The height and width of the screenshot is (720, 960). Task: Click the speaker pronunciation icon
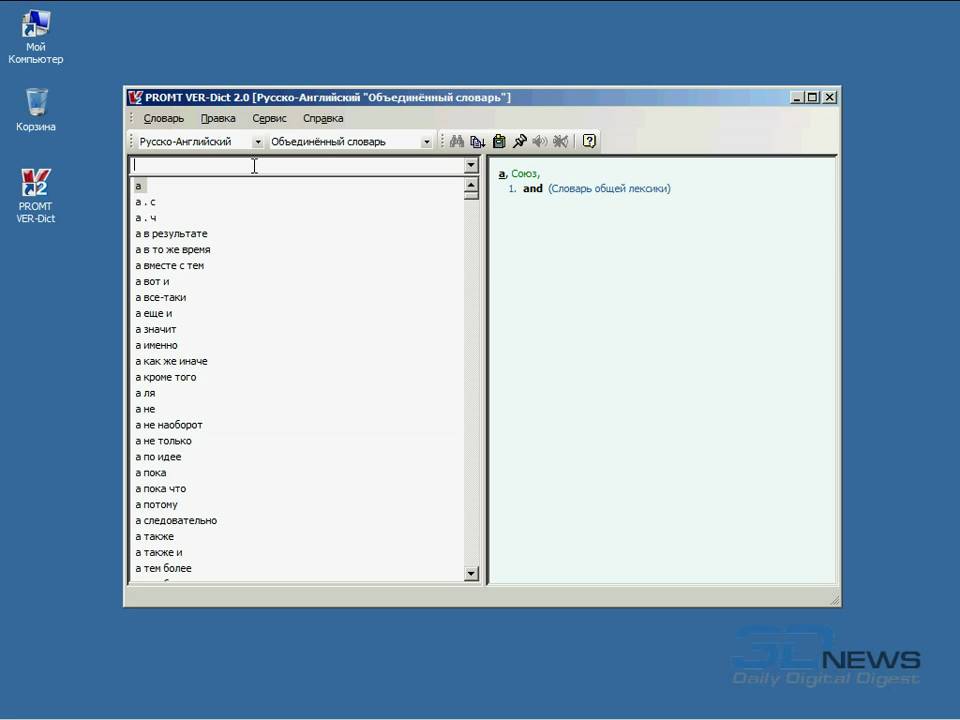pos(539,141)
